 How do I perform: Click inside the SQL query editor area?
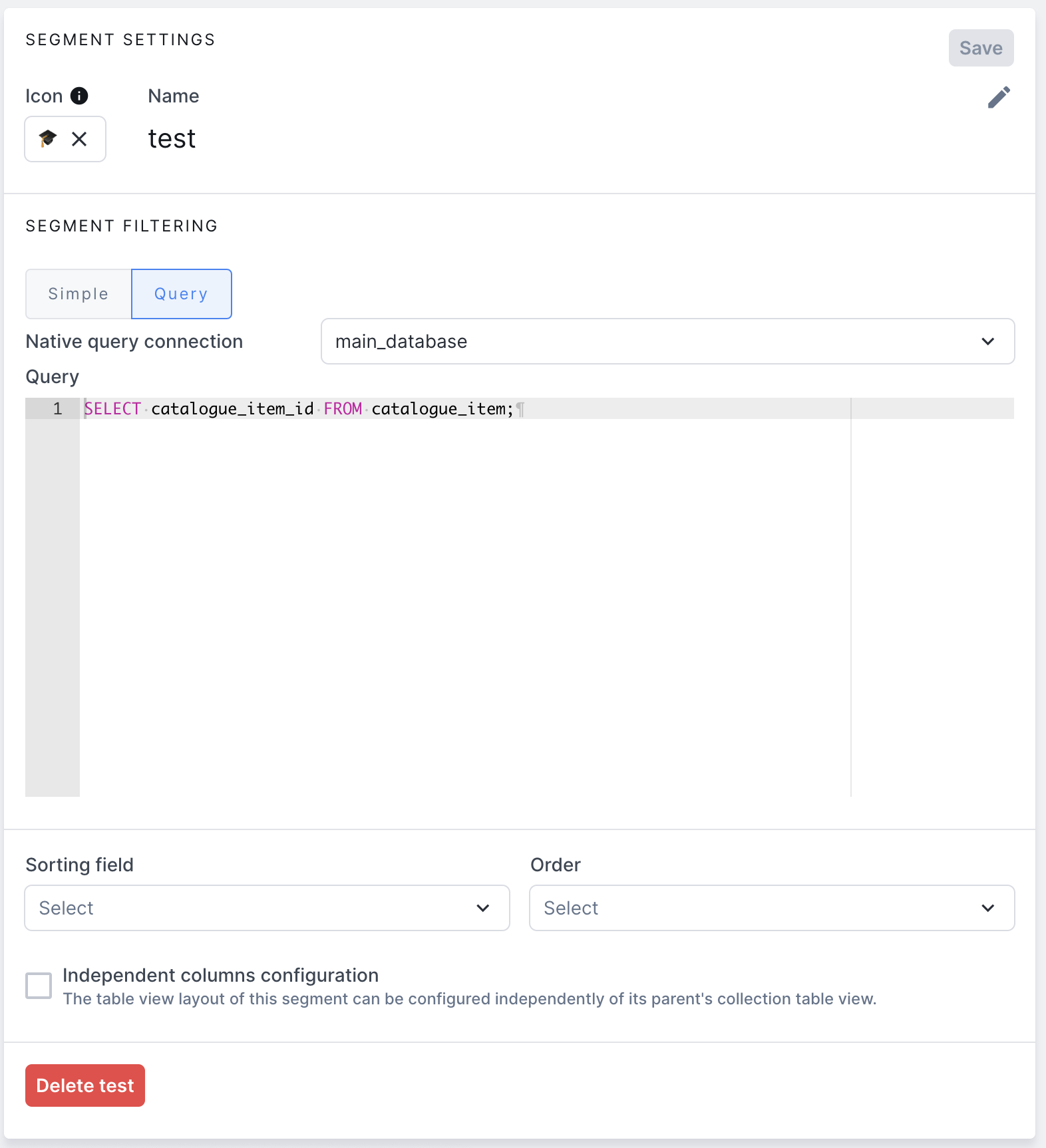[x=464, y=599]
